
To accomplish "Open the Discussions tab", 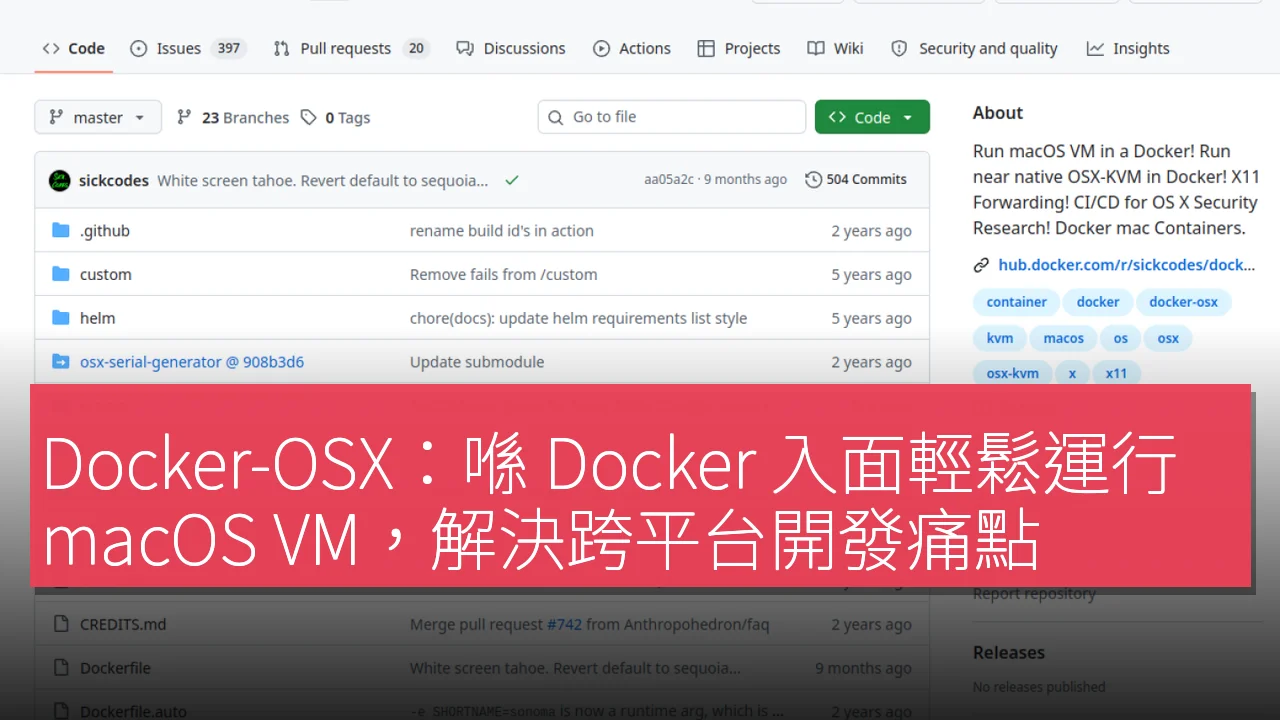I will click(510, 48).
